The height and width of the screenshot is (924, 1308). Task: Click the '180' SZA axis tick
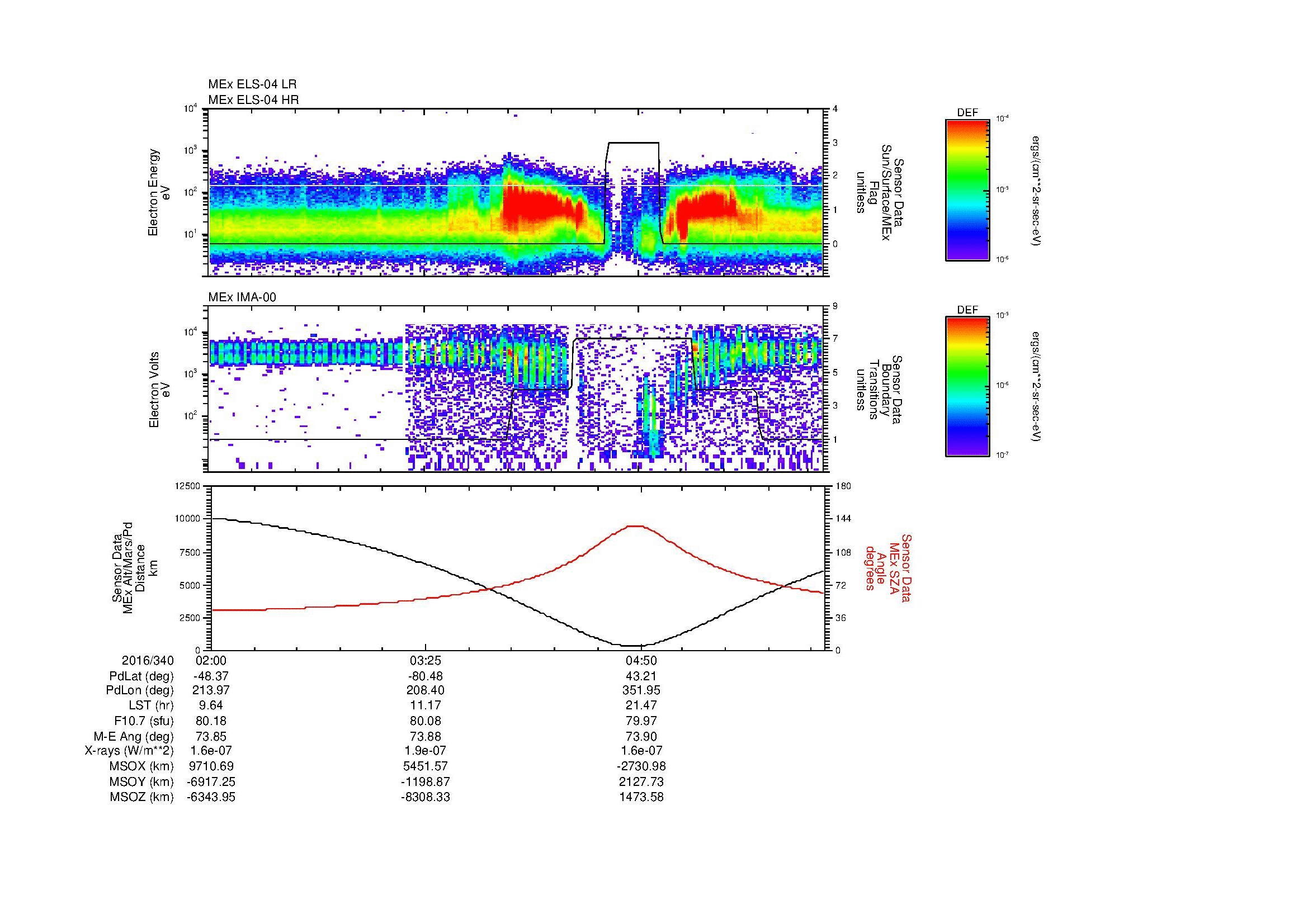[843, 486]
